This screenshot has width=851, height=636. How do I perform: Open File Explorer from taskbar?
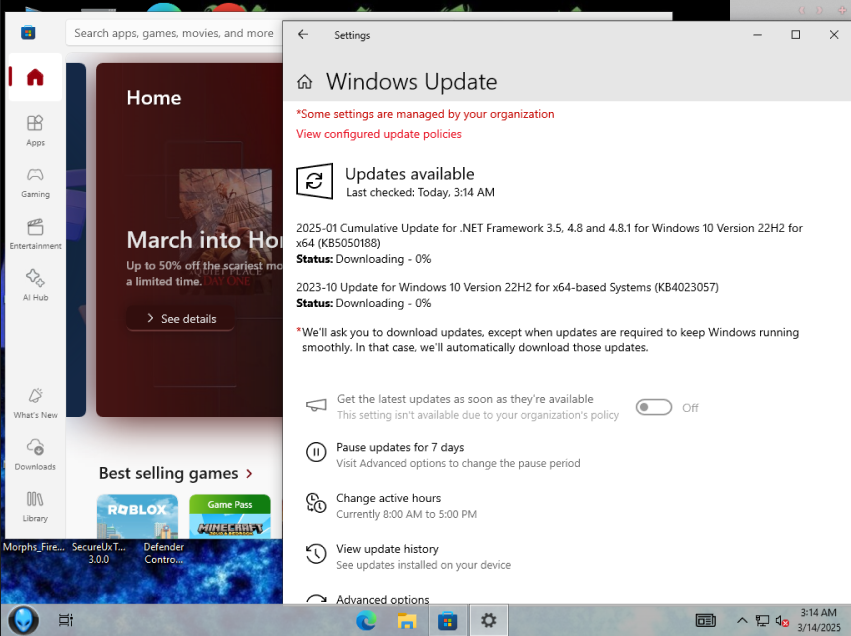click(x=407, y=620)
